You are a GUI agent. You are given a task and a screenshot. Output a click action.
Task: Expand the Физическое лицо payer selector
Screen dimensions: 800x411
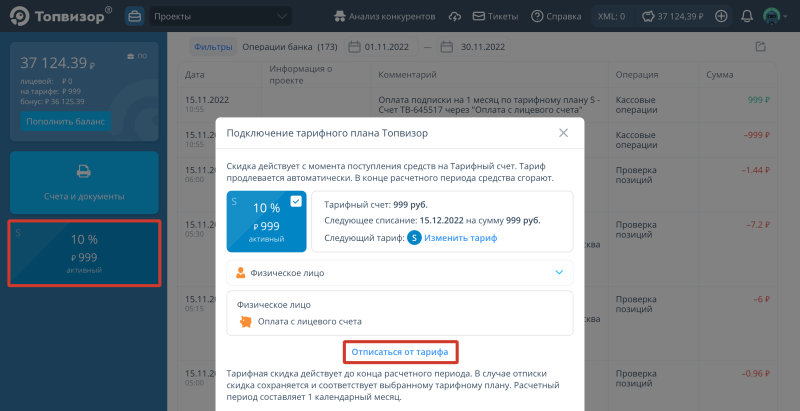click(x=400, y=272)
